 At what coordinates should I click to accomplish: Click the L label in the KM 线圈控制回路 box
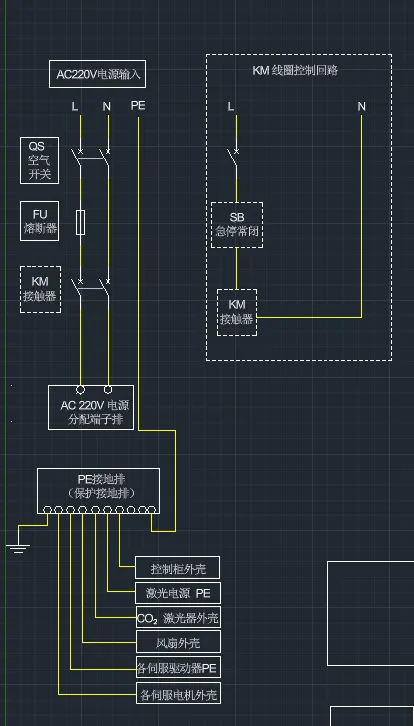[231, 107]
